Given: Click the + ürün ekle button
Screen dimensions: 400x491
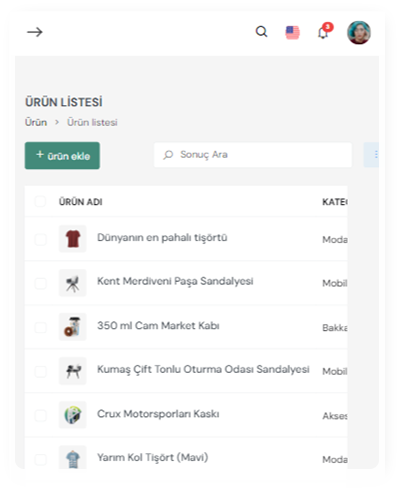Looking at the screenshot, I should click(x=62, y=156).
